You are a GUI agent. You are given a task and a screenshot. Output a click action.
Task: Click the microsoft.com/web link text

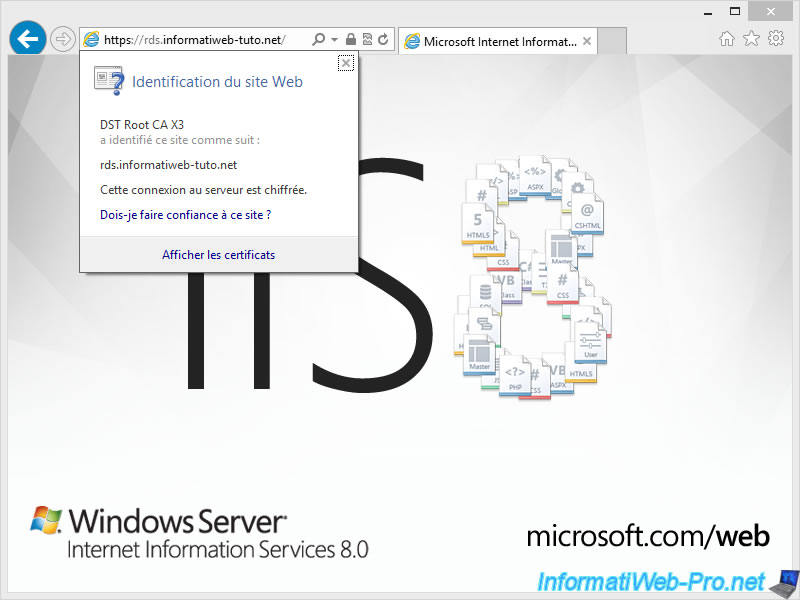(647, 537)
